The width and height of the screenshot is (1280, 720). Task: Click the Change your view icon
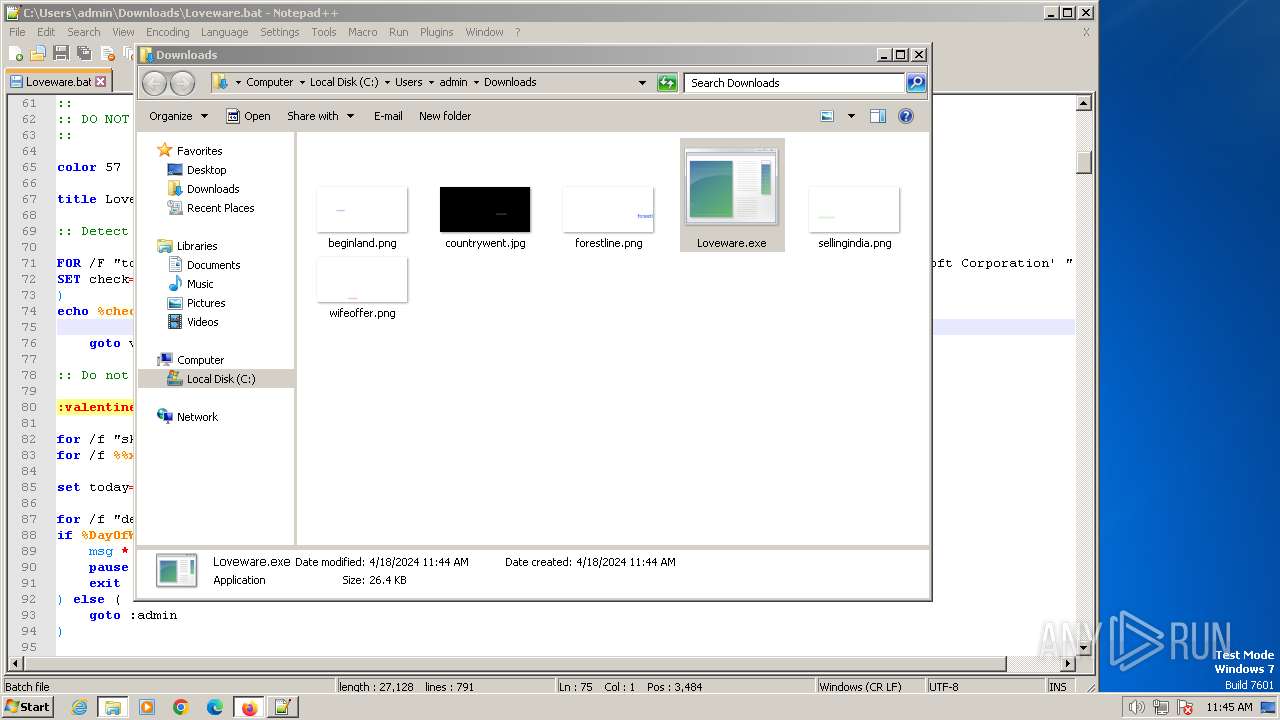[x=827, y=116]
